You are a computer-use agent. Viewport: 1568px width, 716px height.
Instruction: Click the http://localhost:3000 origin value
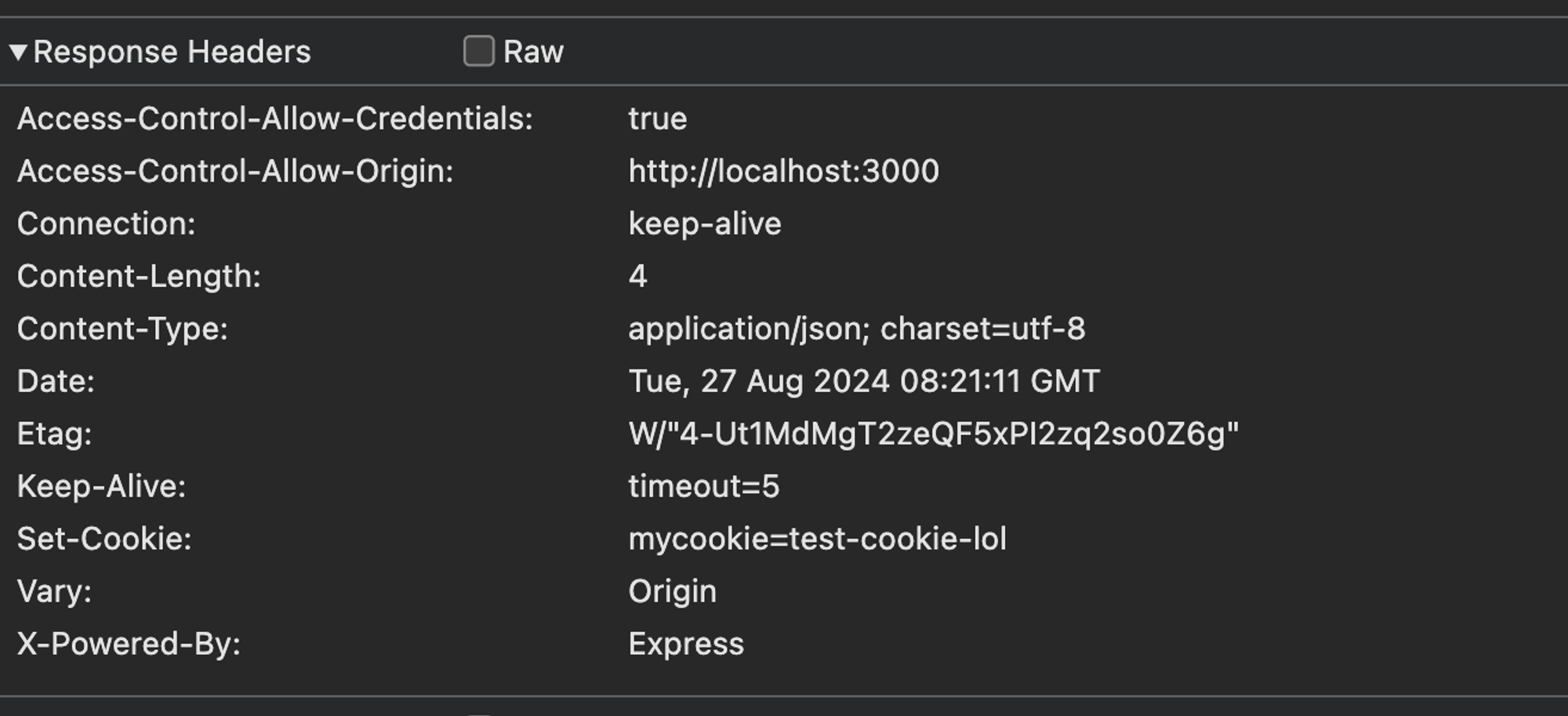(x=783, y=172)
